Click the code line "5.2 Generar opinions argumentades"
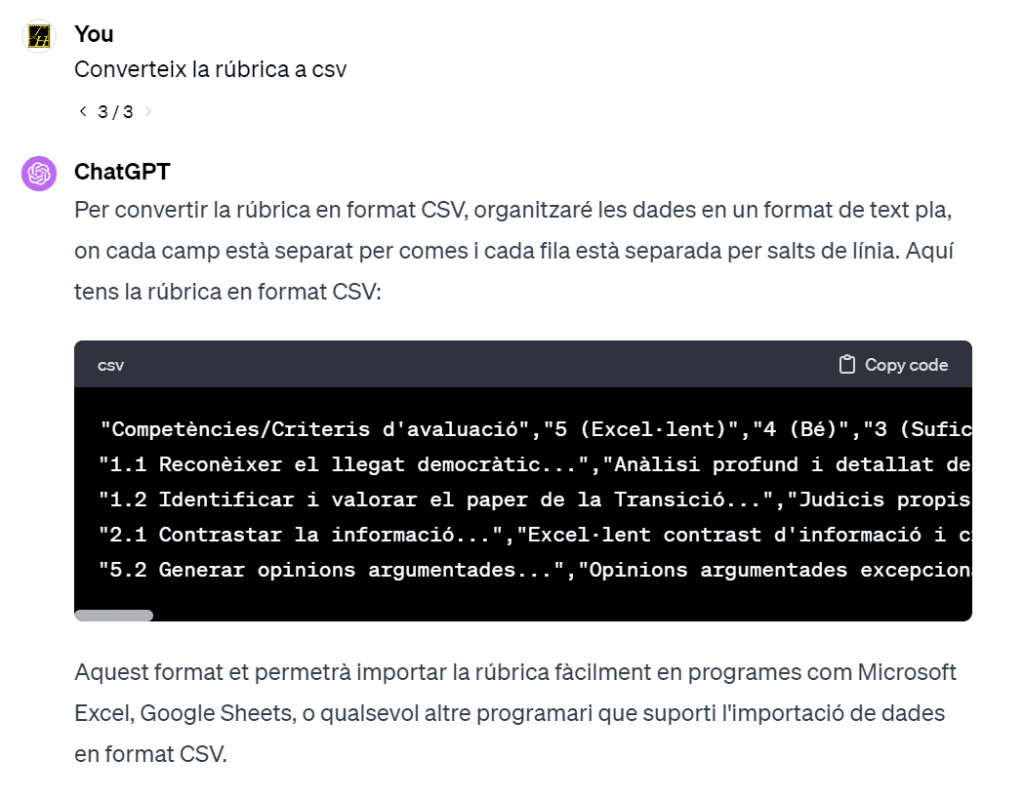The image size is (1024, 800). click(x=535, y=570)
